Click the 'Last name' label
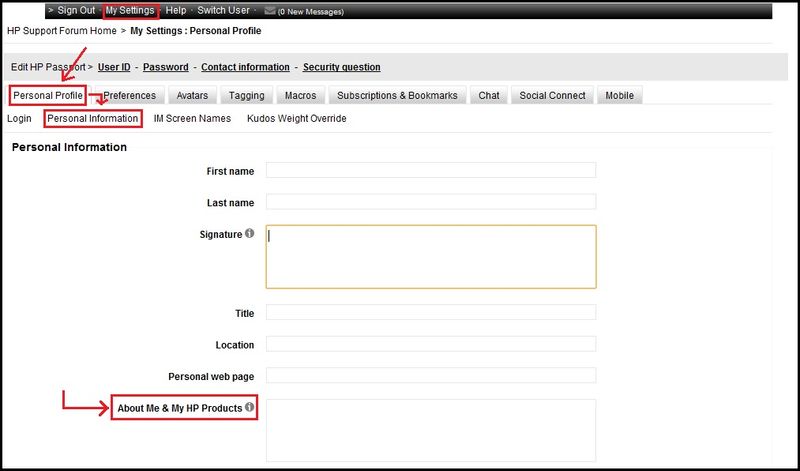This screenshot has height=471, width=800. 230,203
